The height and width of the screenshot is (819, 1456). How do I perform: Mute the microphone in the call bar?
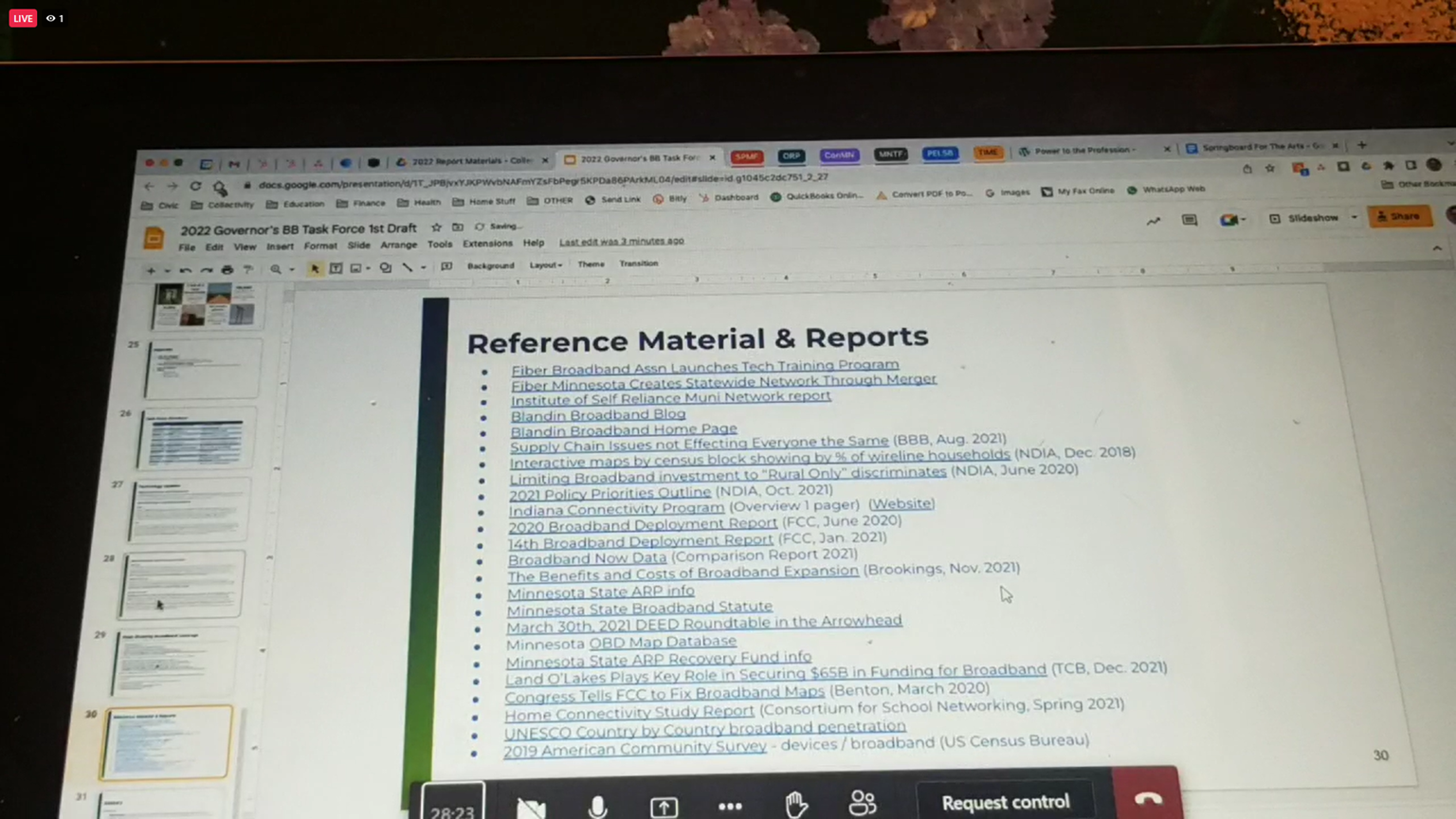coord(597,806)
